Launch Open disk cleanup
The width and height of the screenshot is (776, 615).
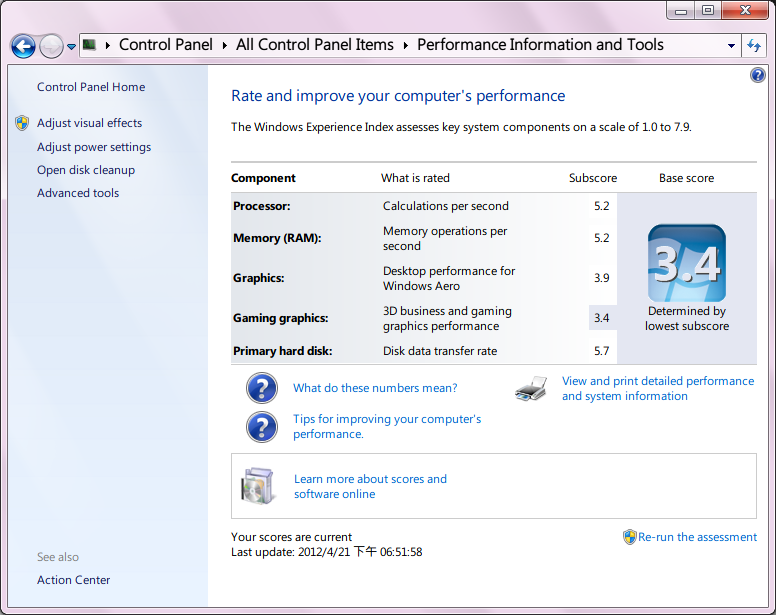[x=86, y=170]
